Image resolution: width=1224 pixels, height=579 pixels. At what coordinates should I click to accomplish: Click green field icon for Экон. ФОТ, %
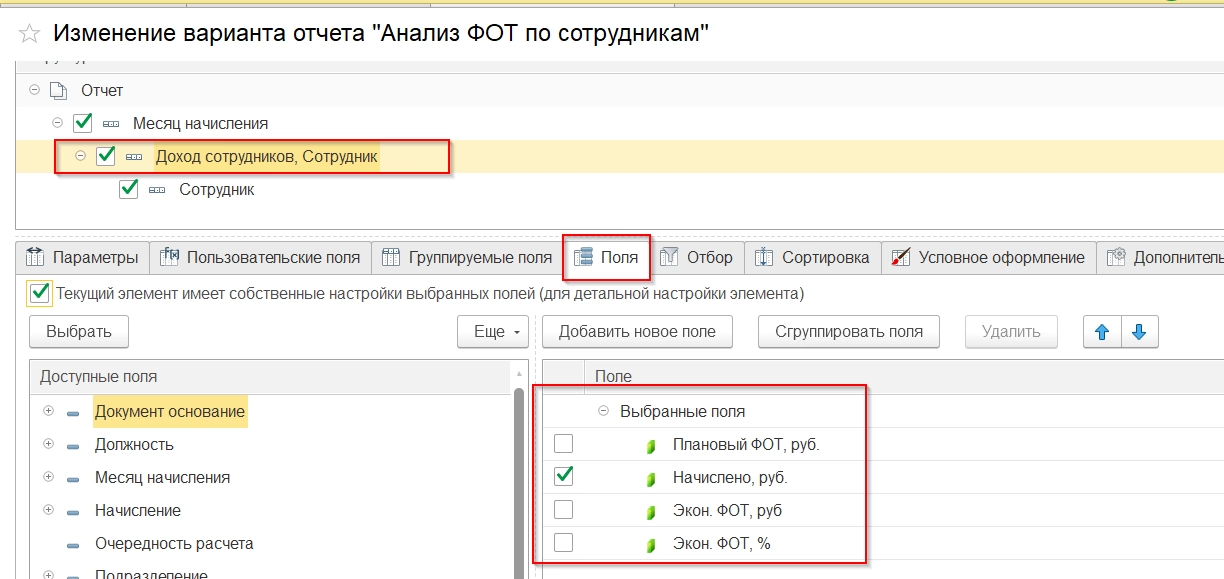tap(652, 544)
